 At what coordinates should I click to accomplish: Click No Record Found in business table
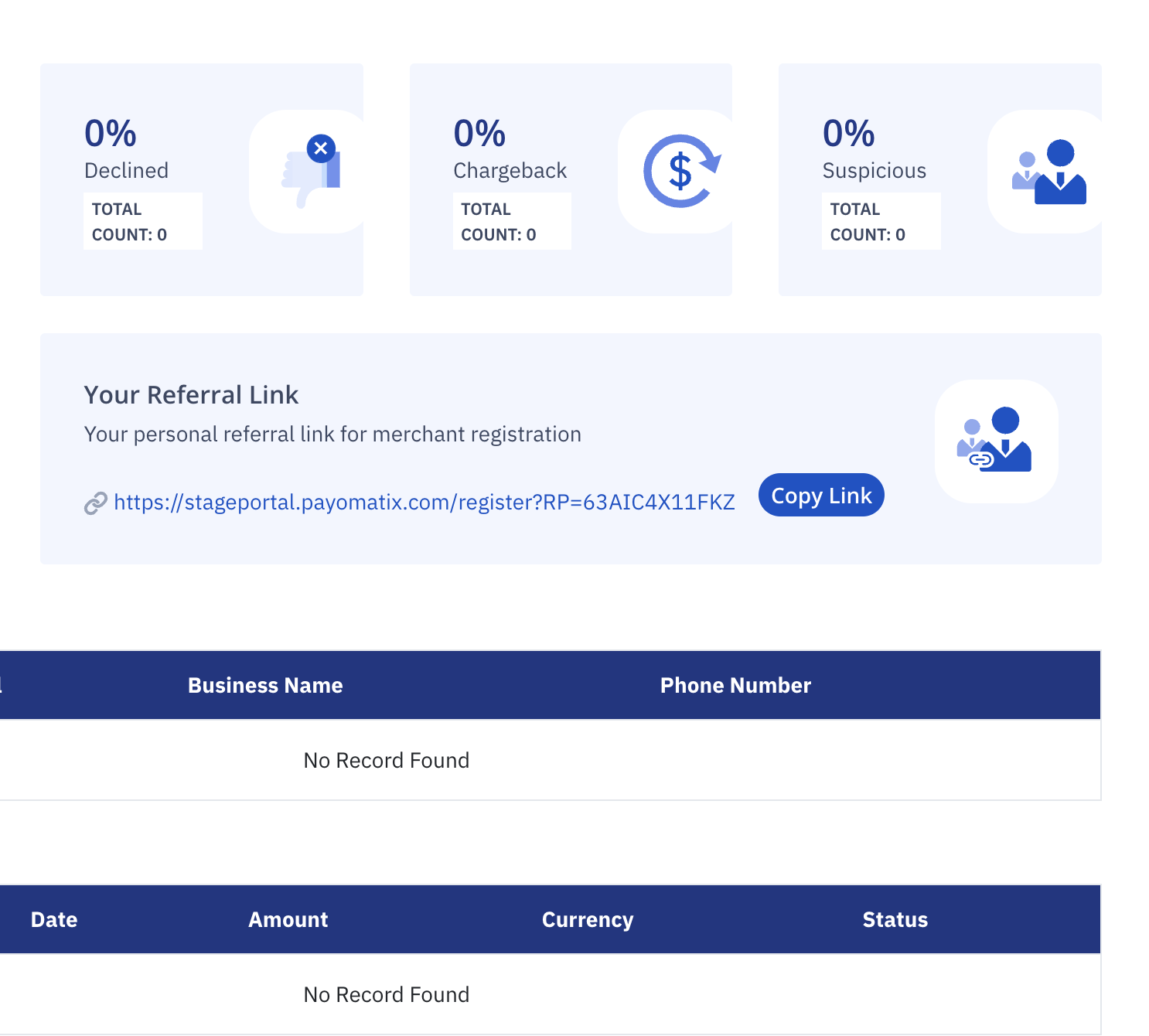(386, 761)
